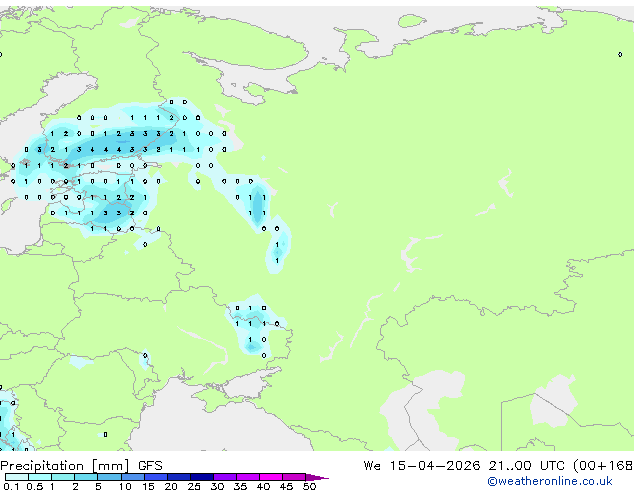Click the Precipitation [mm] GFS title
634x490 pixels.
click(81, 466)
